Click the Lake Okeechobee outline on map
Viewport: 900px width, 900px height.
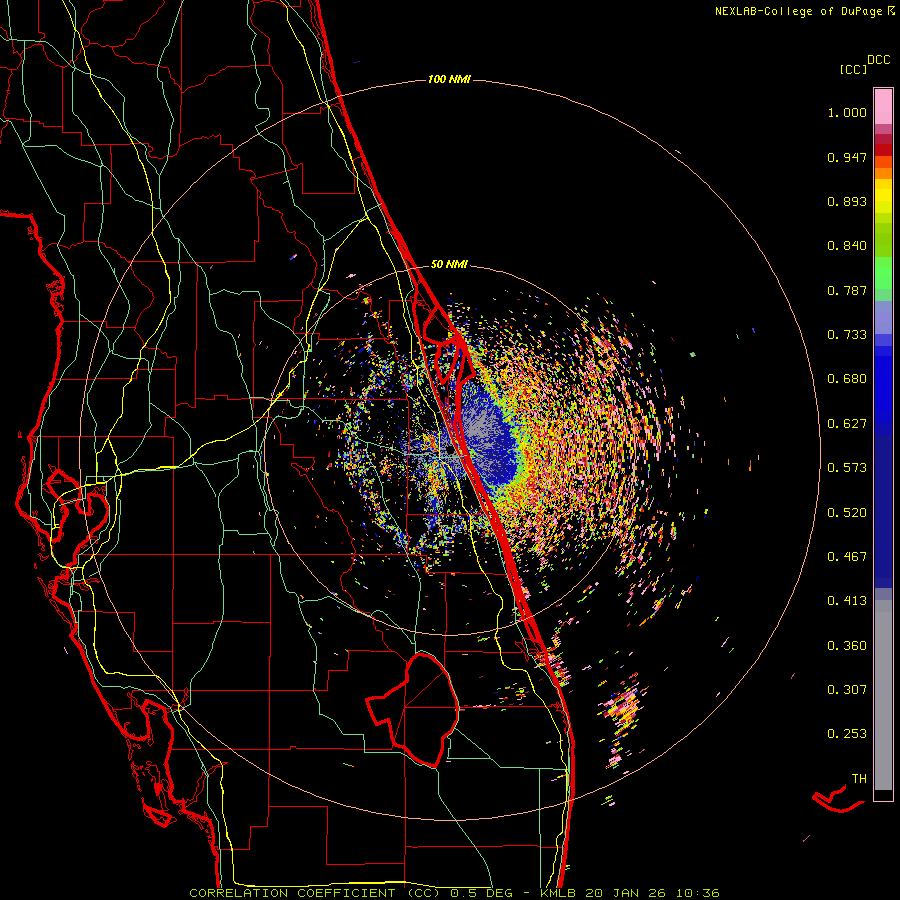413,710
